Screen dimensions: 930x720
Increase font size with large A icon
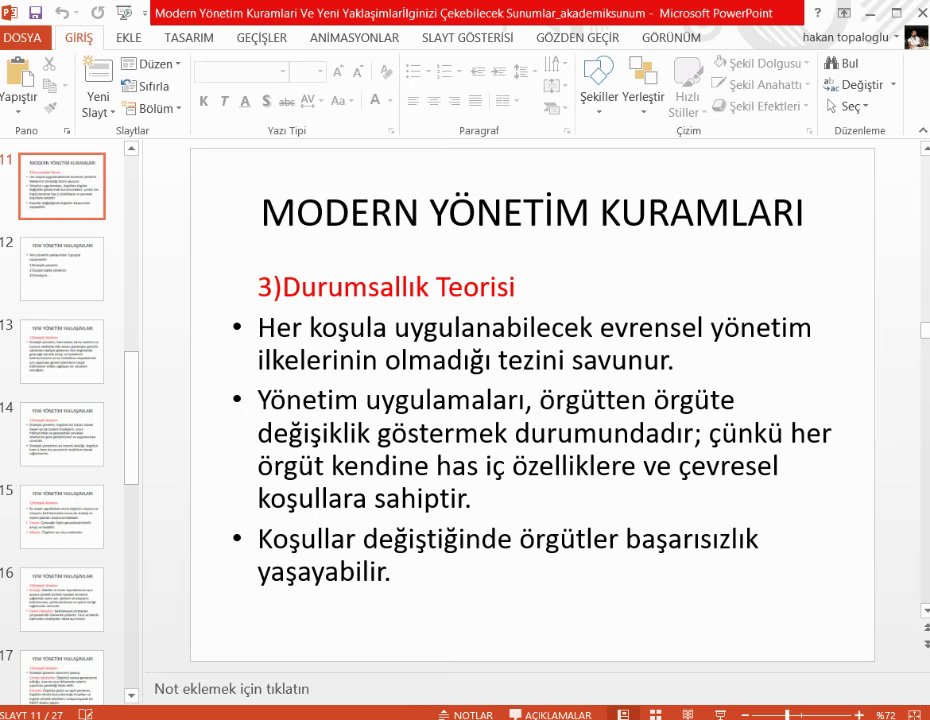(338, 72)
